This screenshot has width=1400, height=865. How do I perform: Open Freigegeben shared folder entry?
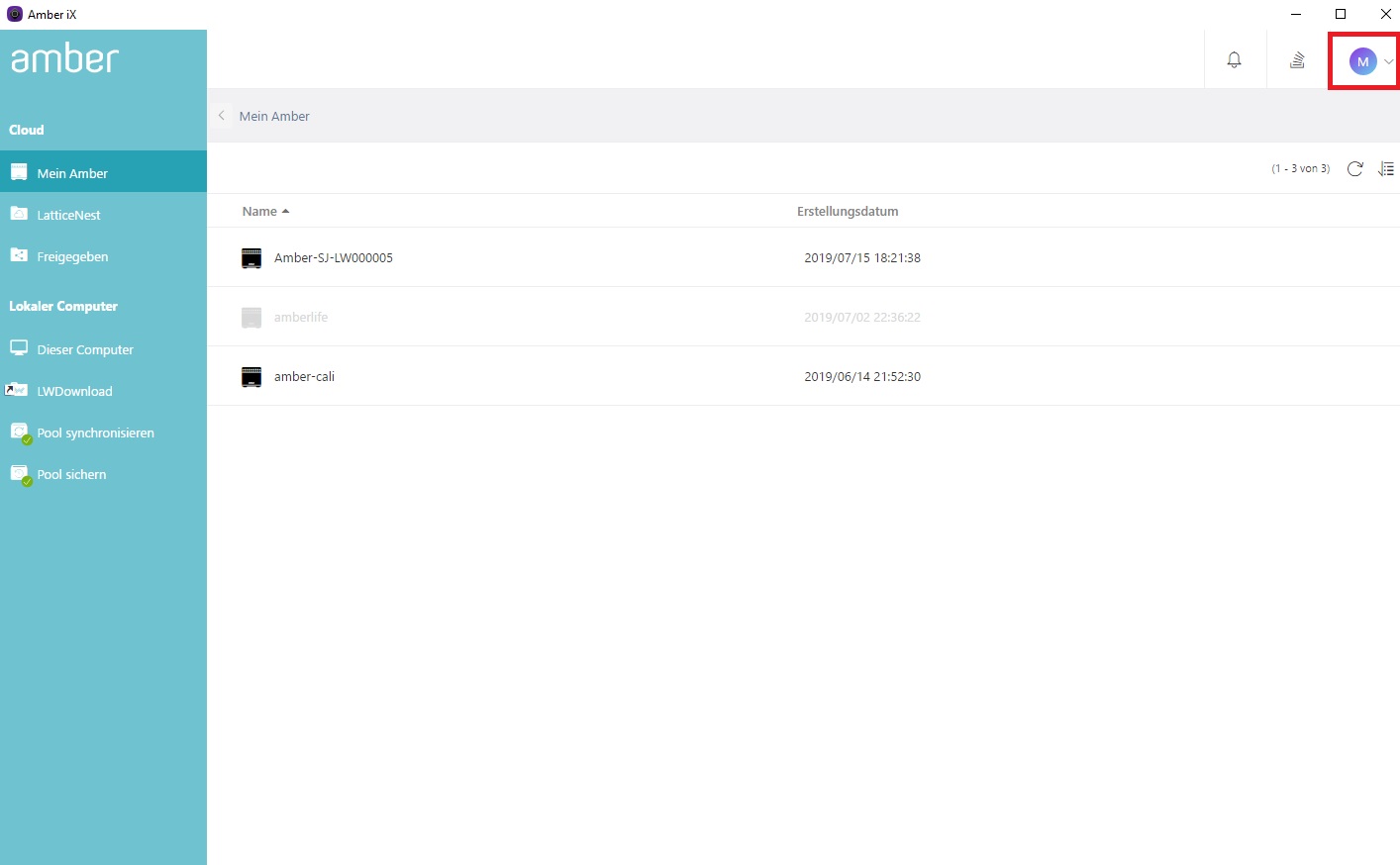click(x=103, y=255)
